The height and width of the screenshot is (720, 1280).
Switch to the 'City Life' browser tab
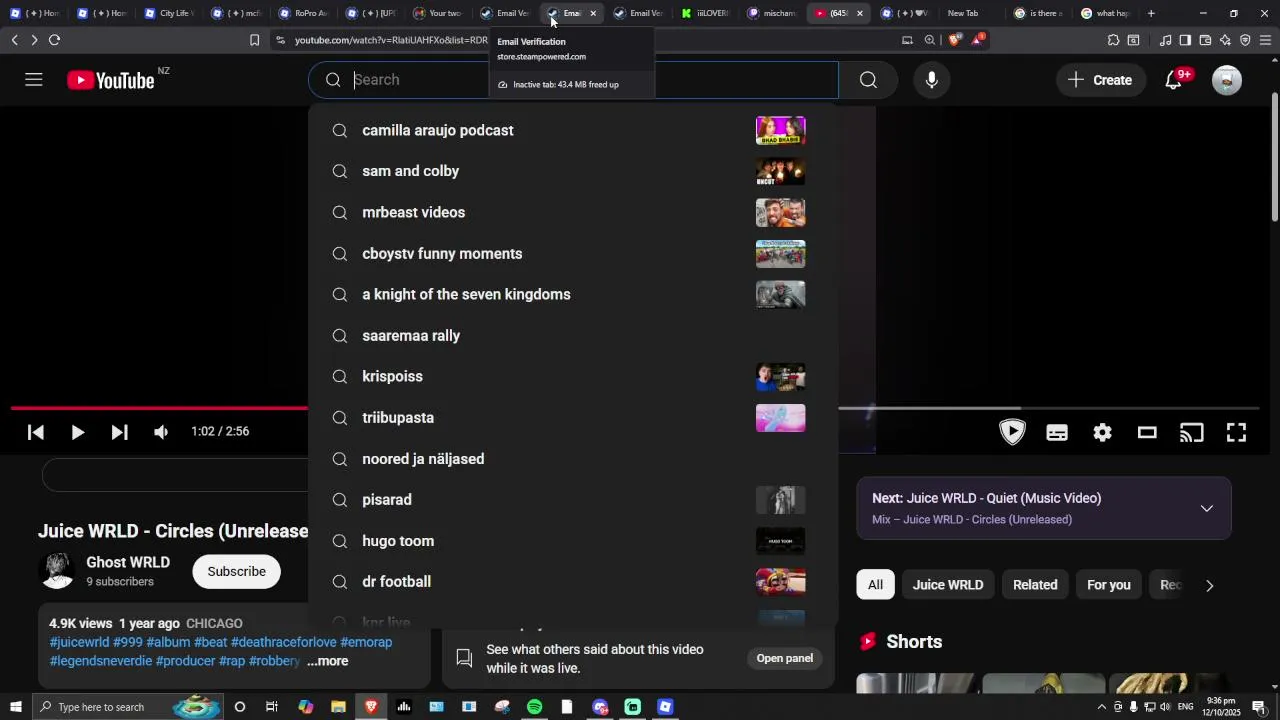coord(169,13)
